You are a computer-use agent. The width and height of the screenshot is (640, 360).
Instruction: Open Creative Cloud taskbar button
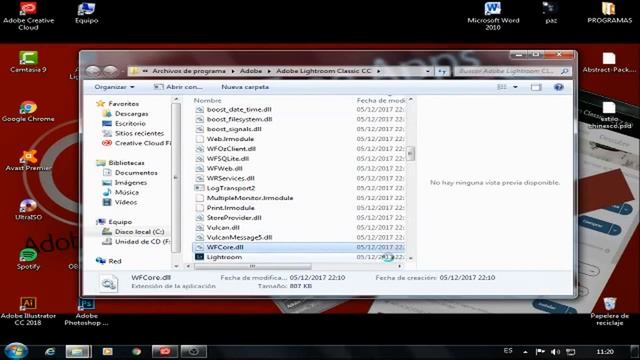[x=165, y=351]
